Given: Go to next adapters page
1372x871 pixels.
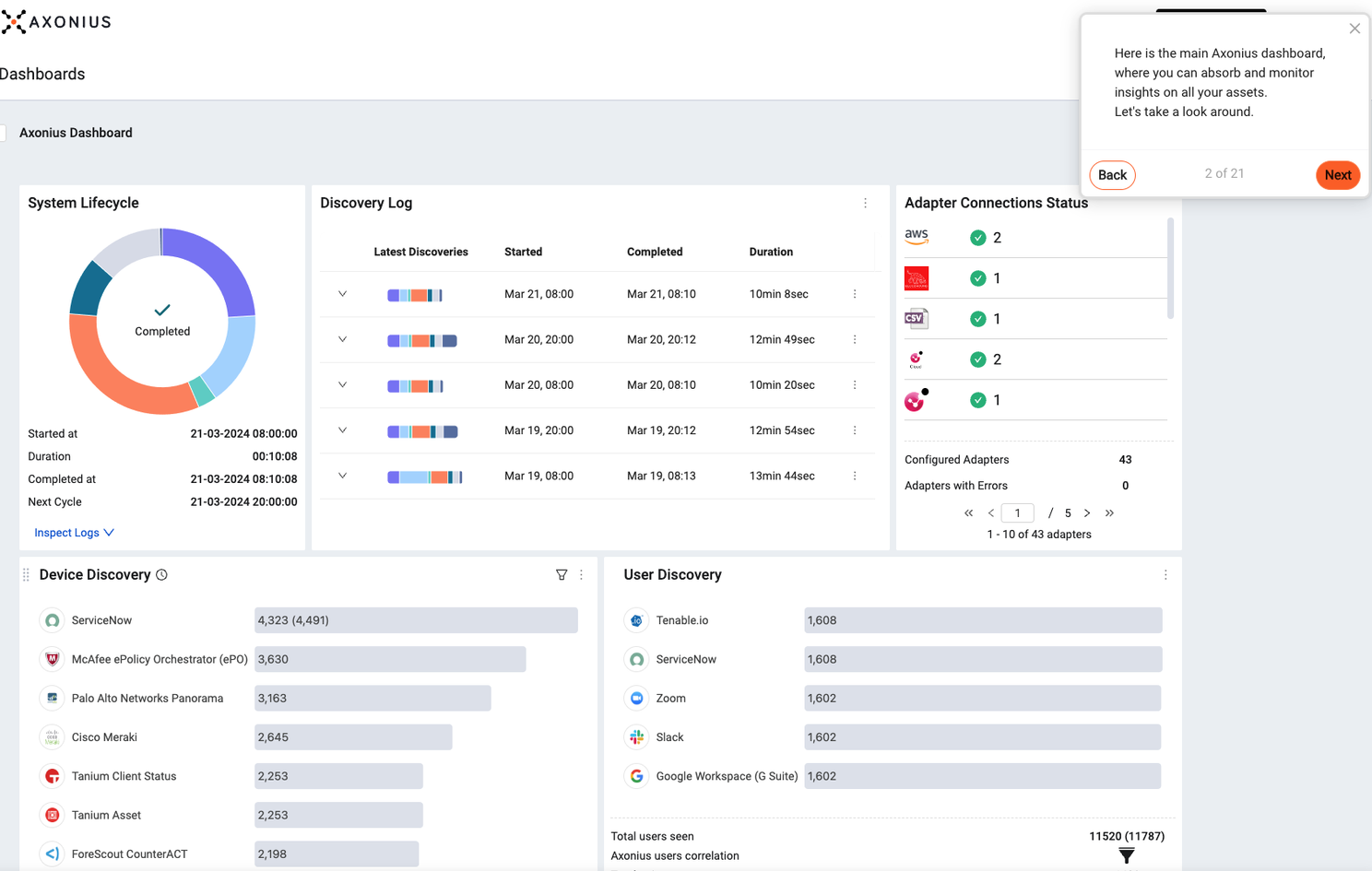Looking at the screenshot, I should point(1087,513).
